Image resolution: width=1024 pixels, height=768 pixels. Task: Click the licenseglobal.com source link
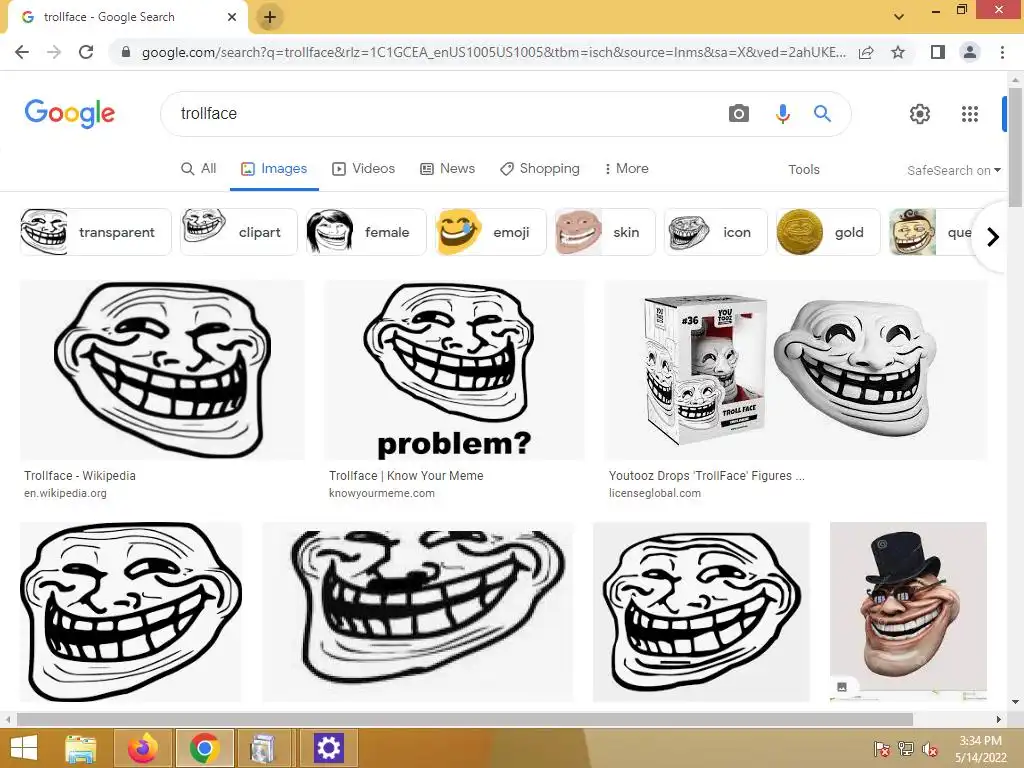tap(655, 493)
